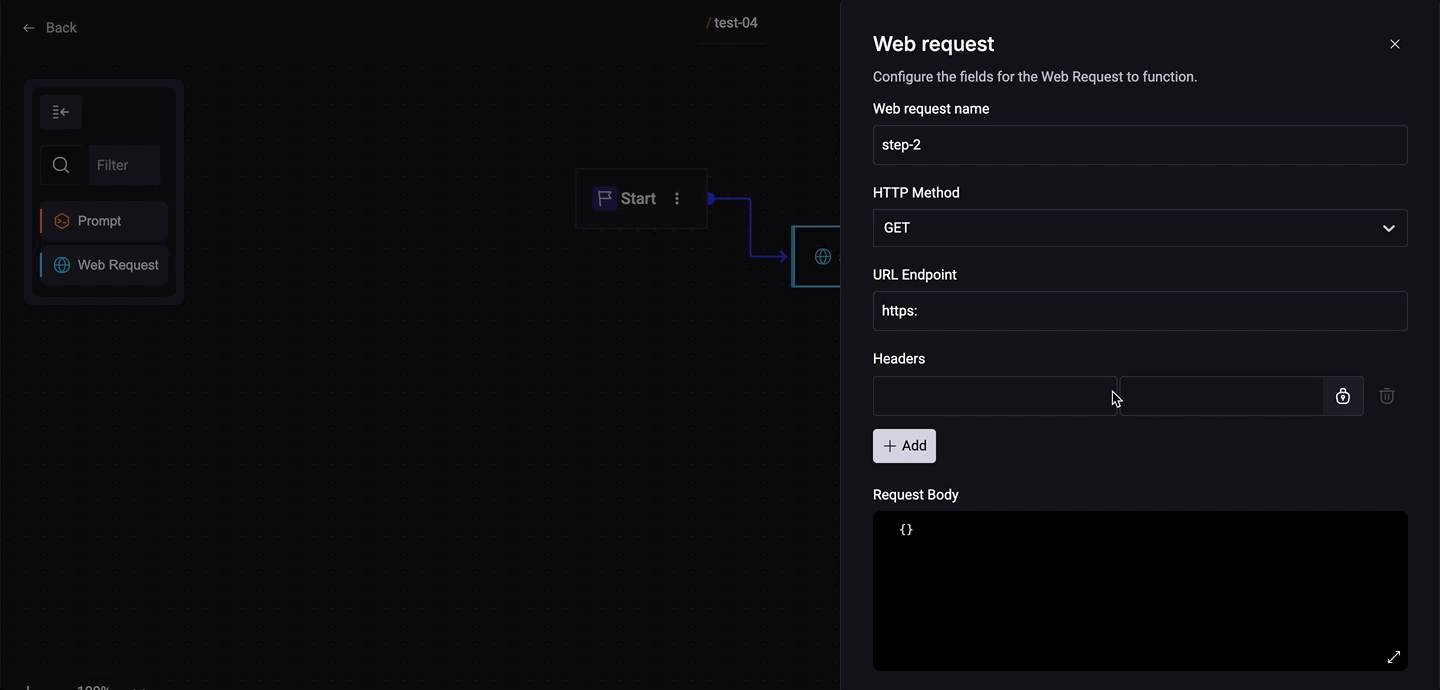1440x690 pixels.
Task: Click the globe icon on canvas node
Action: coord(822,257)
